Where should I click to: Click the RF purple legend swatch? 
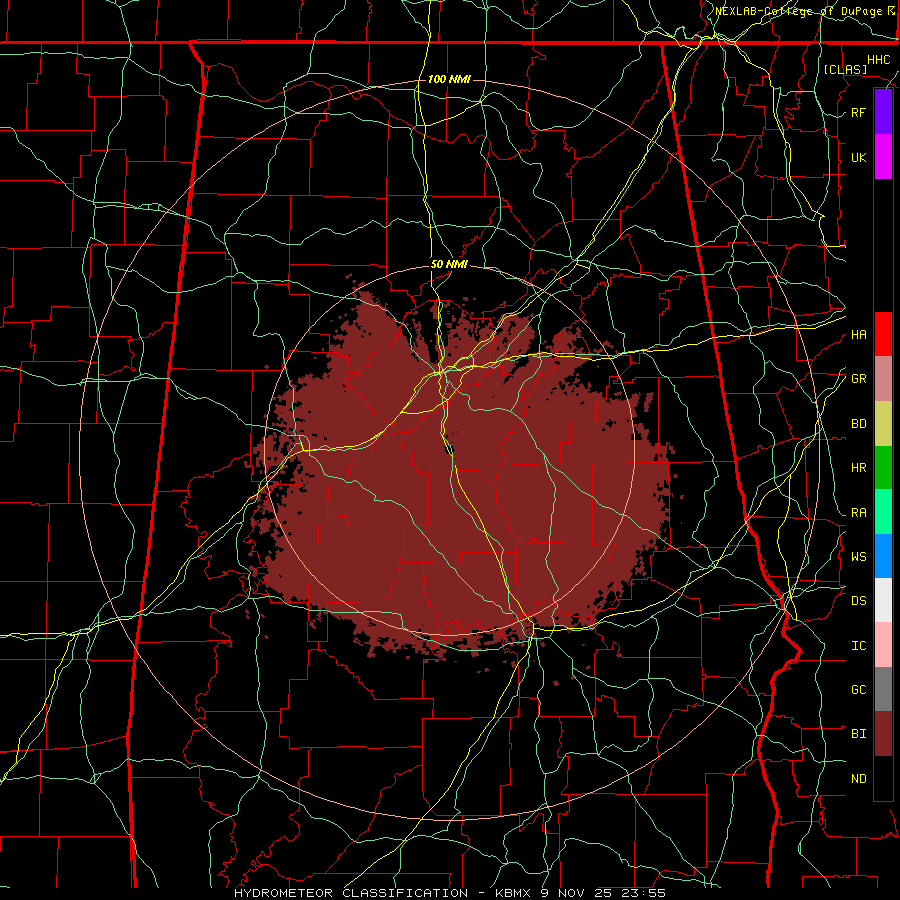[883, 112]
